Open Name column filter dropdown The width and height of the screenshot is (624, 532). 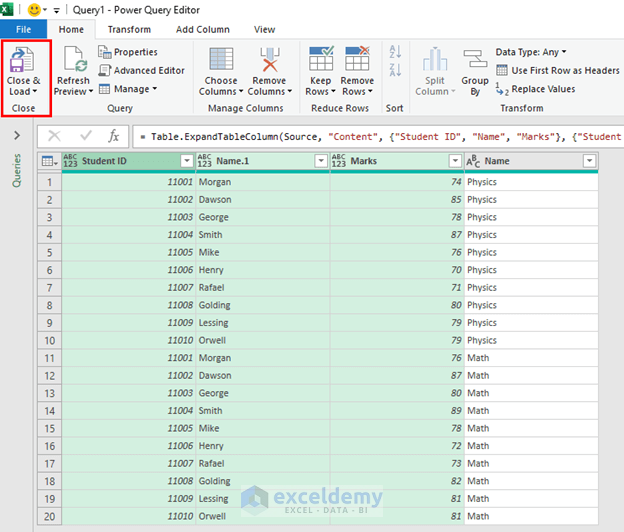(589, 161)
